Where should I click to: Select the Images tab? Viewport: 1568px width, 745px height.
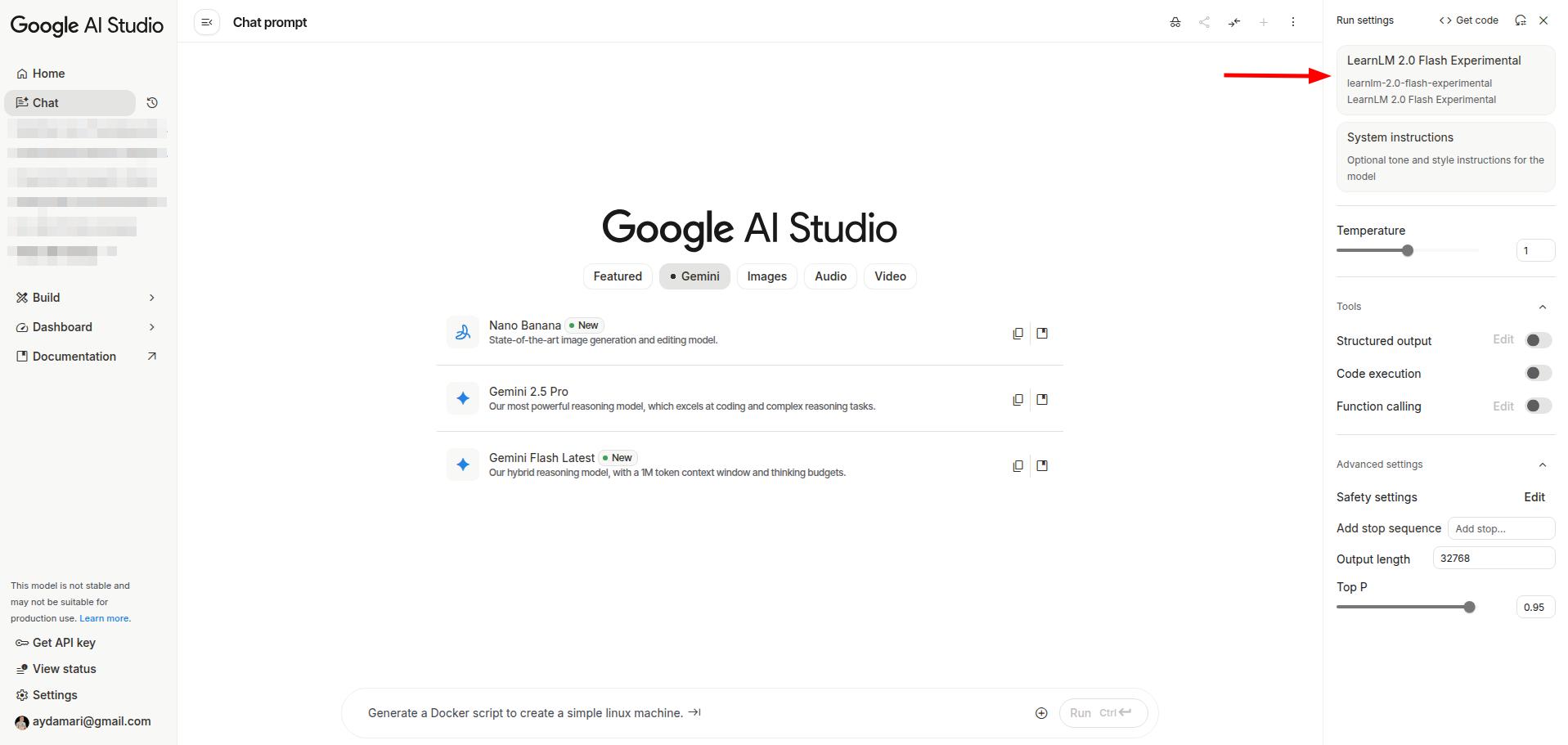[x=766, y=276]
